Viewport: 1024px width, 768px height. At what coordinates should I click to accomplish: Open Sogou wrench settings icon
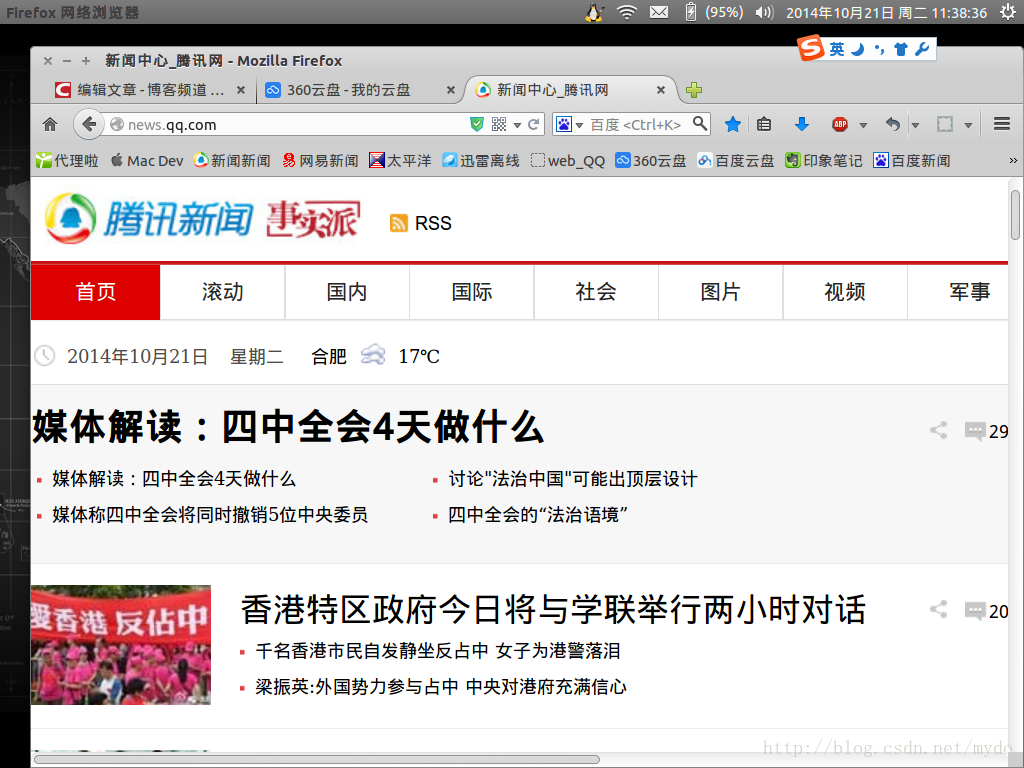pos(922,49)
